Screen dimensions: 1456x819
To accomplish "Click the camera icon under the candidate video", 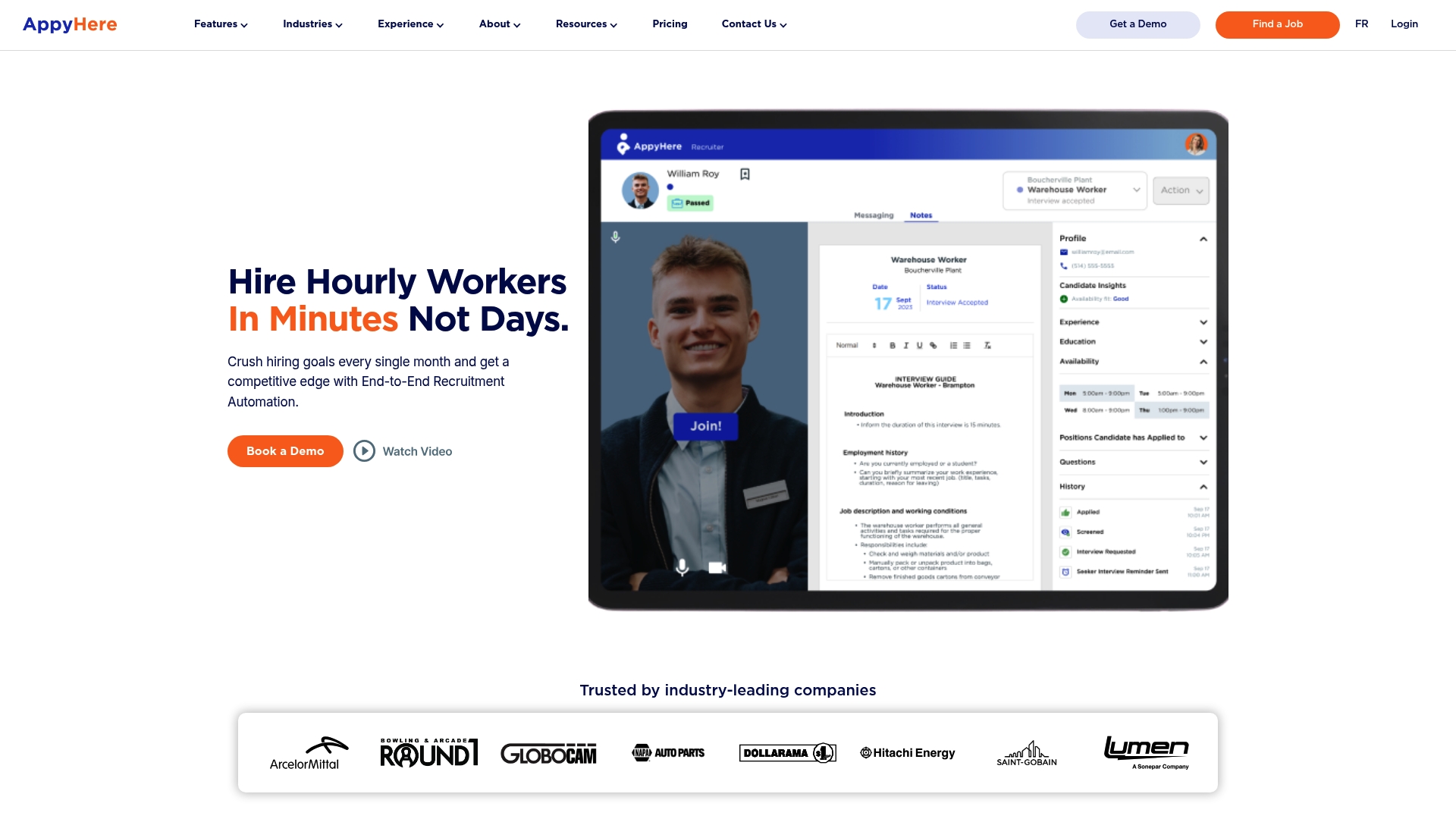I will 717,567.
